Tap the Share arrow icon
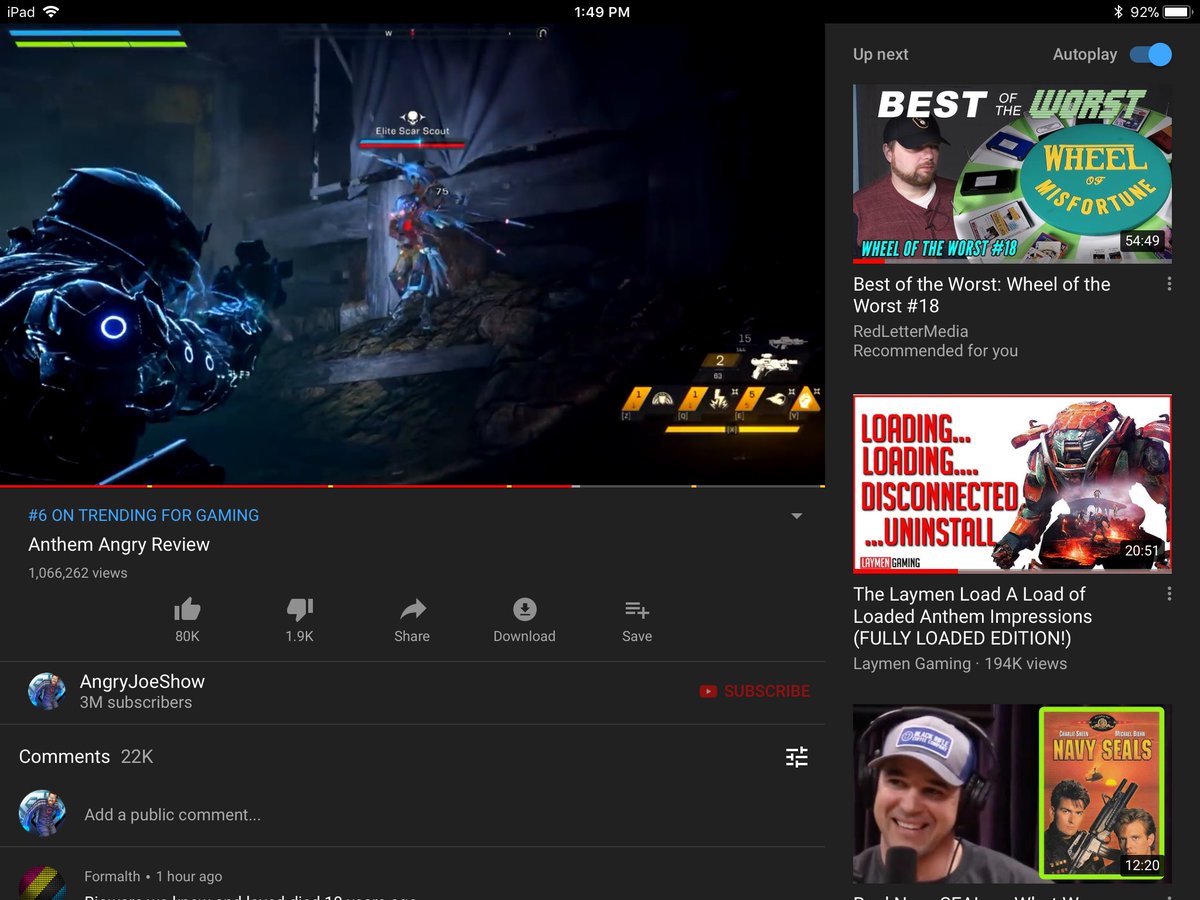Image resolution: width=1200 pixels, height=900 pixels. [412, 609]
